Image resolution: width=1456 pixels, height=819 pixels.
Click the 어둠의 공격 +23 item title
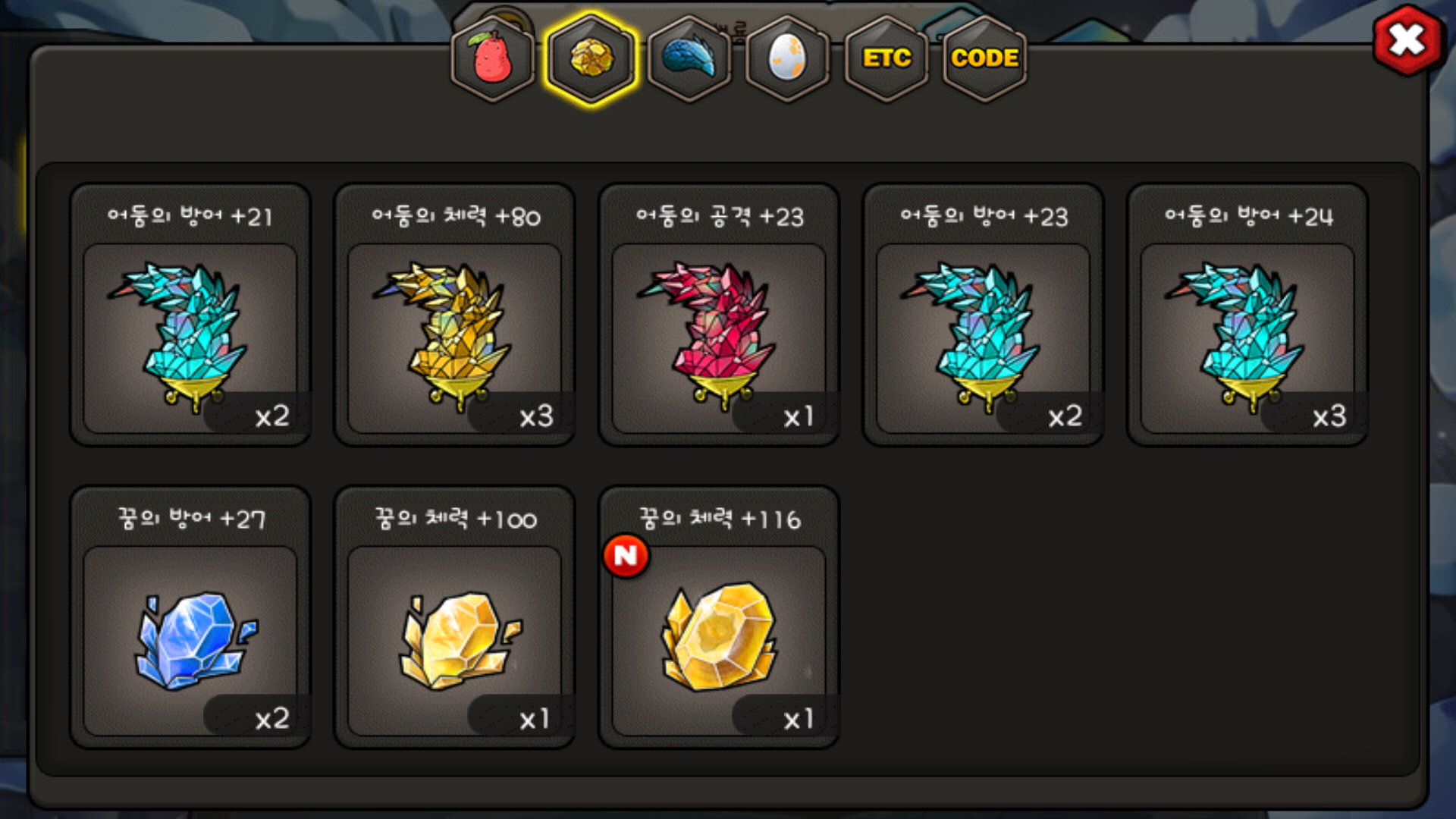click(x=720, y=217)
